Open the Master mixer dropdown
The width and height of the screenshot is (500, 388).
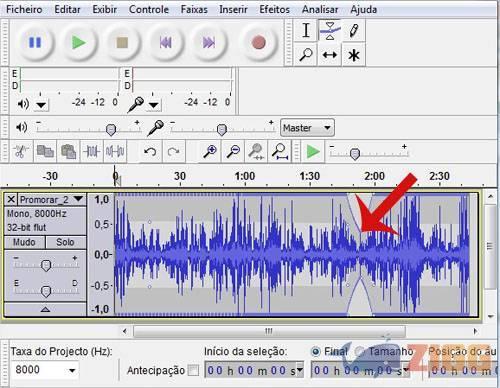point(307,128)
